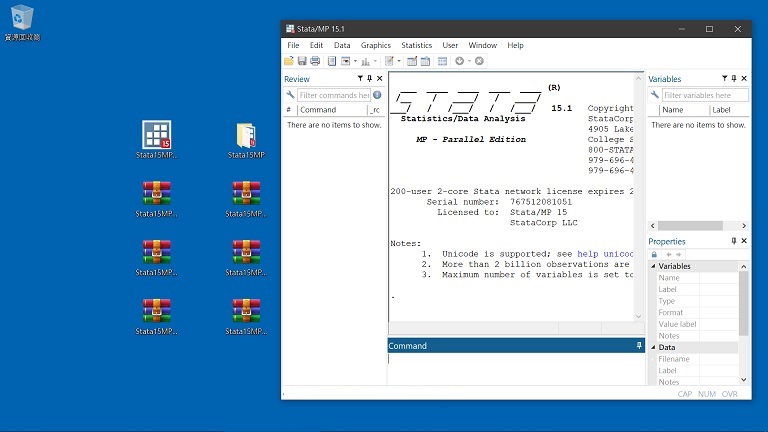Toggle auto-hide pin on Variables panel

click(733, 79)
